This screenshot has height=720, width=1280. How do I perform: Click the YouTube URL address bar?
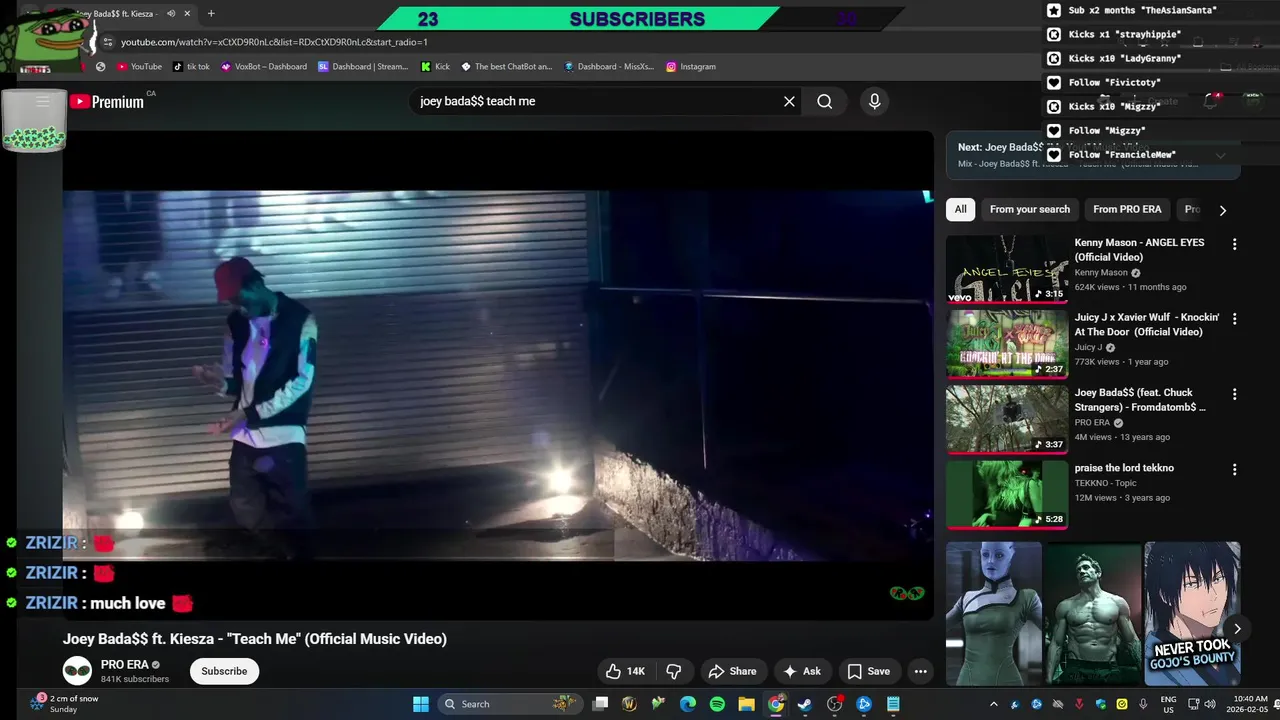274,42
